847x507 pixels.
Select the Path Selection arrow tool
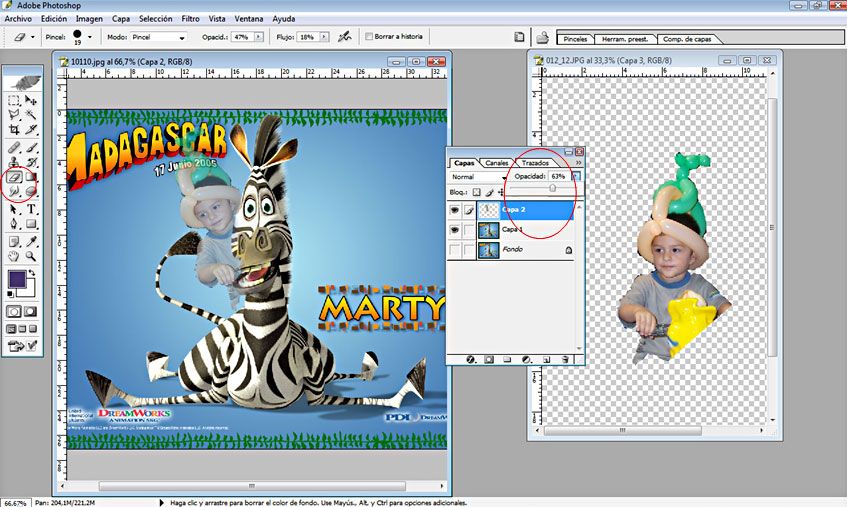tap(14, 209)
